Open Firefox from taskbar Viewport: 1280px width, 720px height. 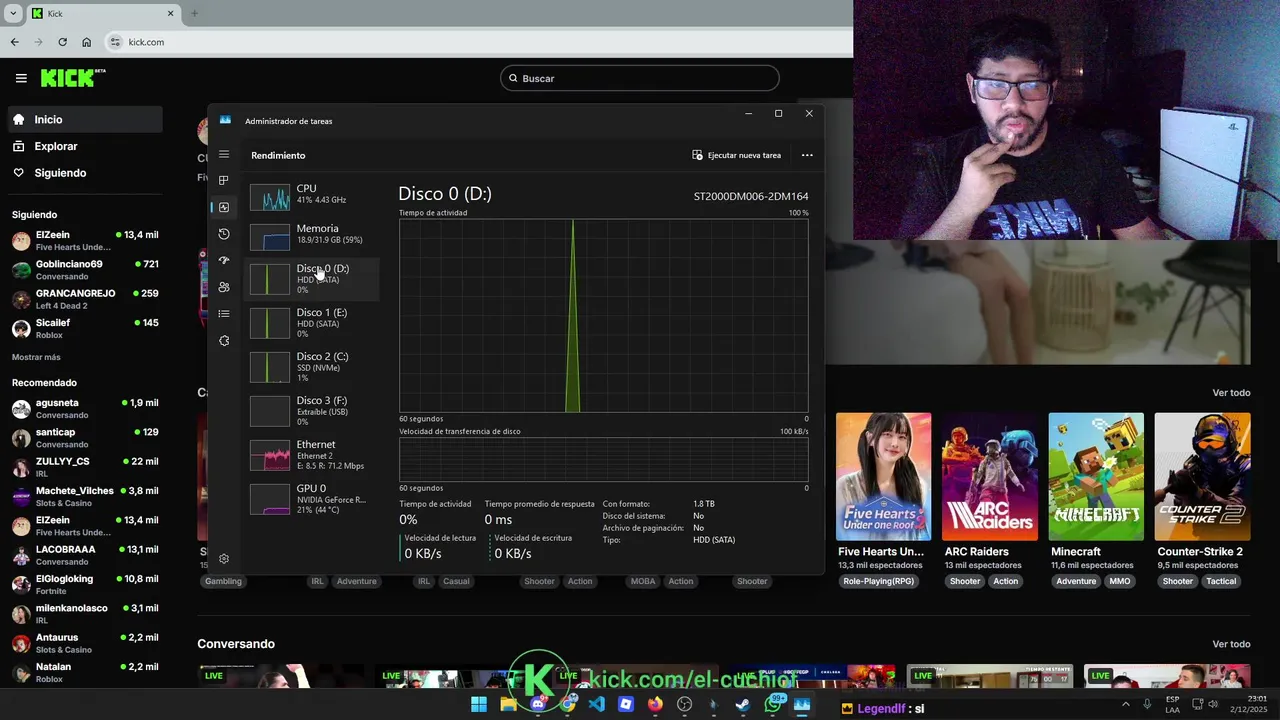point(655,704)
